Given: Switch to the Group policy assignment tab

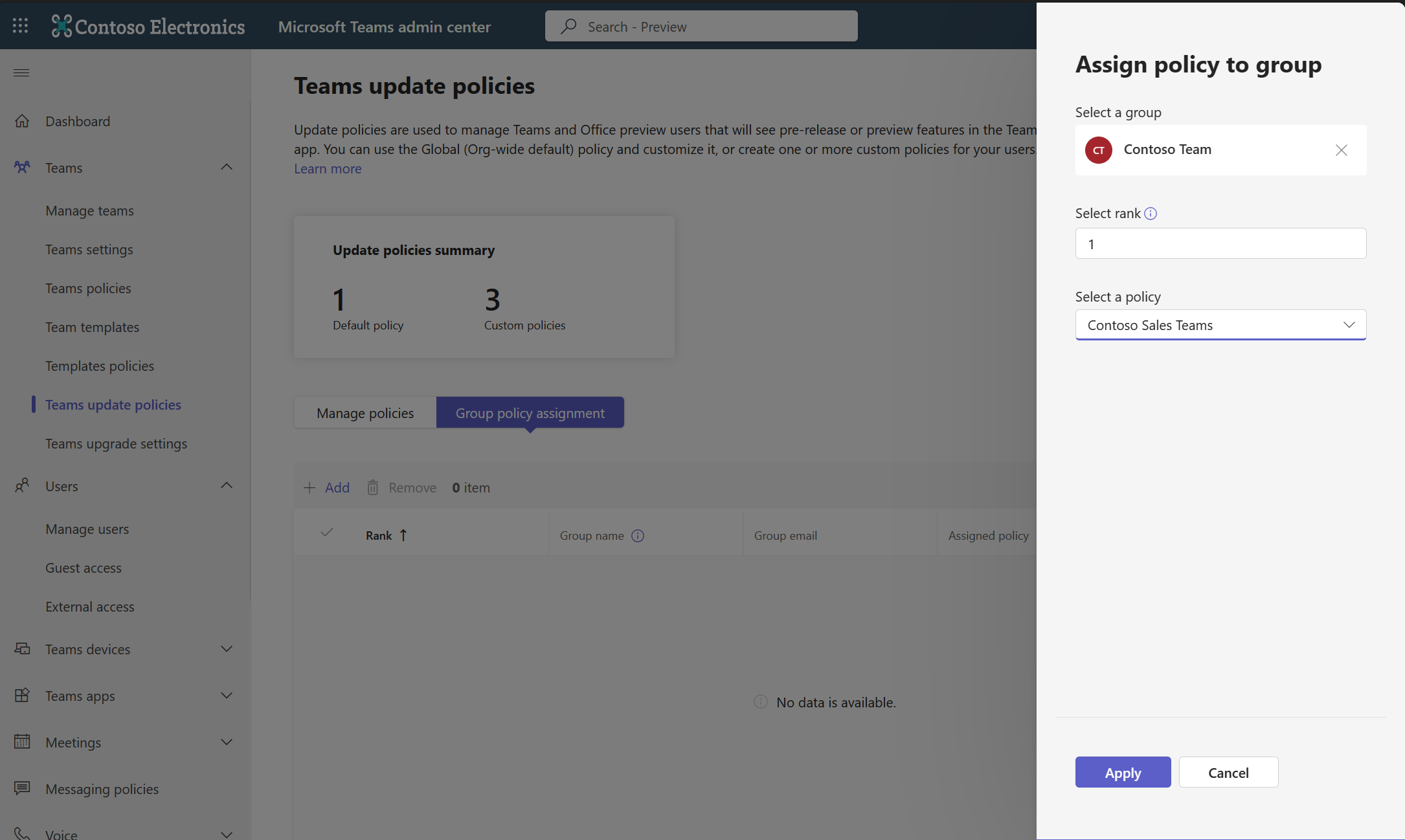Looking at the screenshot, I should (x=529, y=411).
